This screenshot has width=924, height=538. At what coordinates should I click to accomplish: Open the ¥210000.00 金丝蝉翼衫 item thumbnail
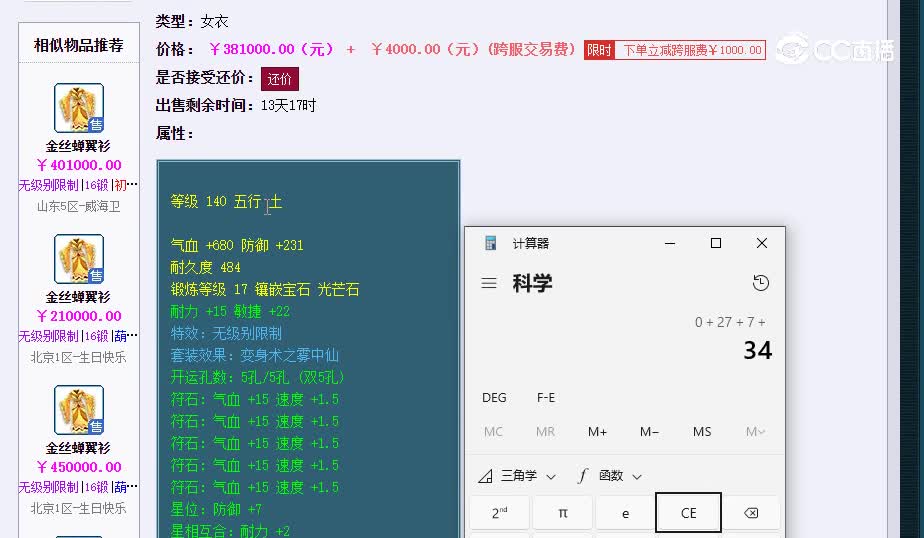pos(79,259)
